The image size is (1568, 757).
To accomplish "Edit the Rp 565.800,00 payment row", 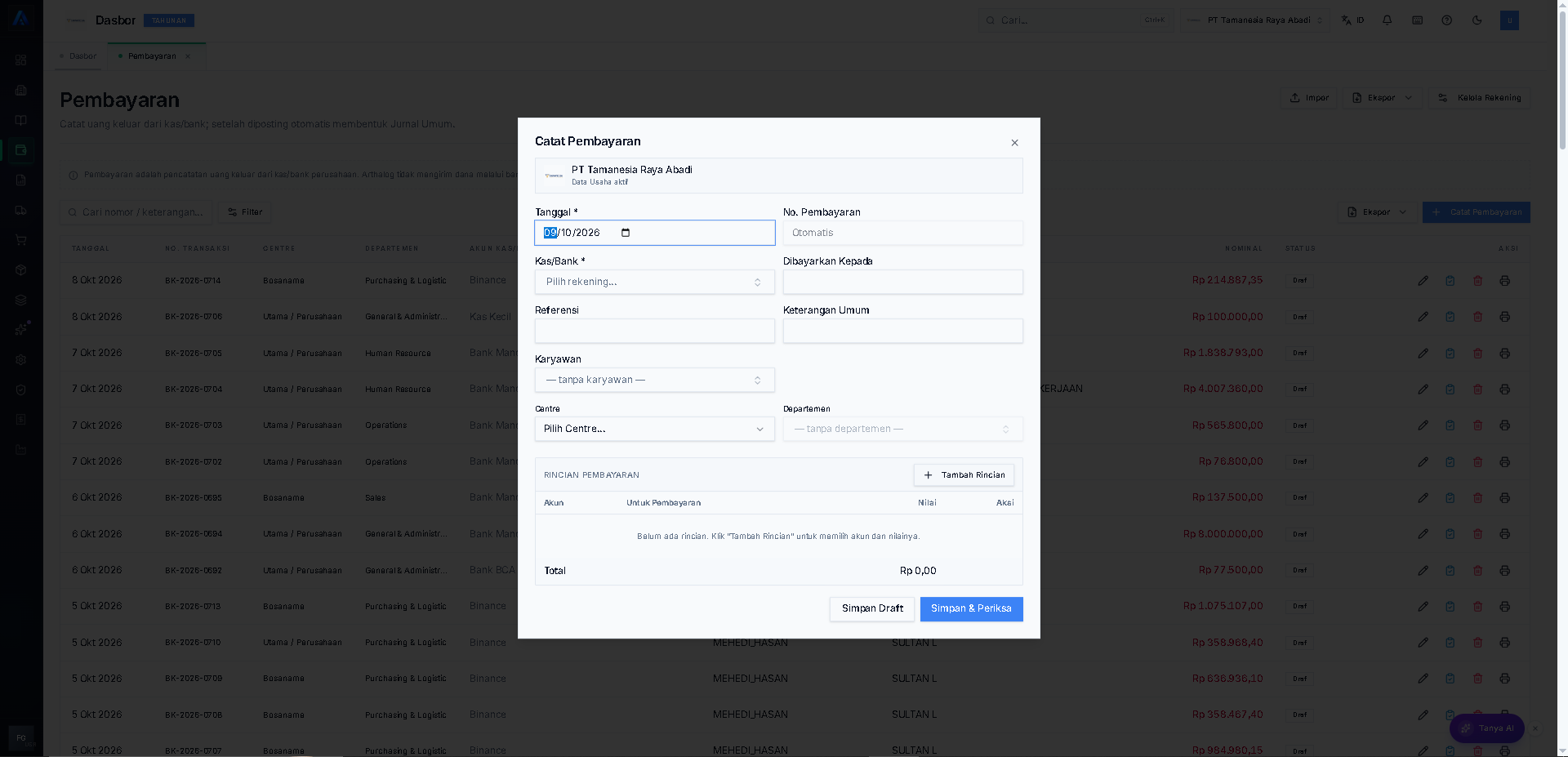I will (1423, 425).
